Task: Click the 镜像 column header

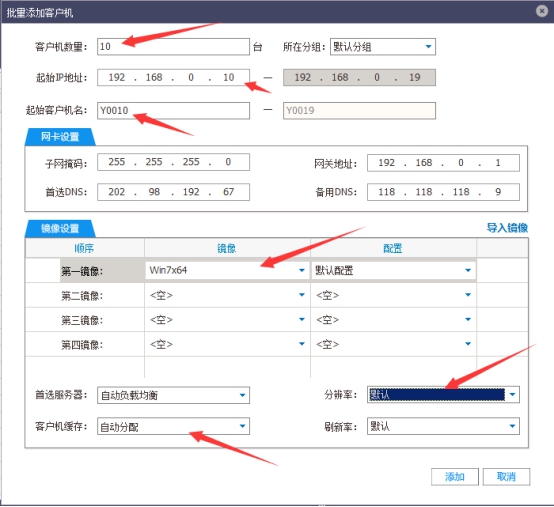Action: tap(227, 248)
